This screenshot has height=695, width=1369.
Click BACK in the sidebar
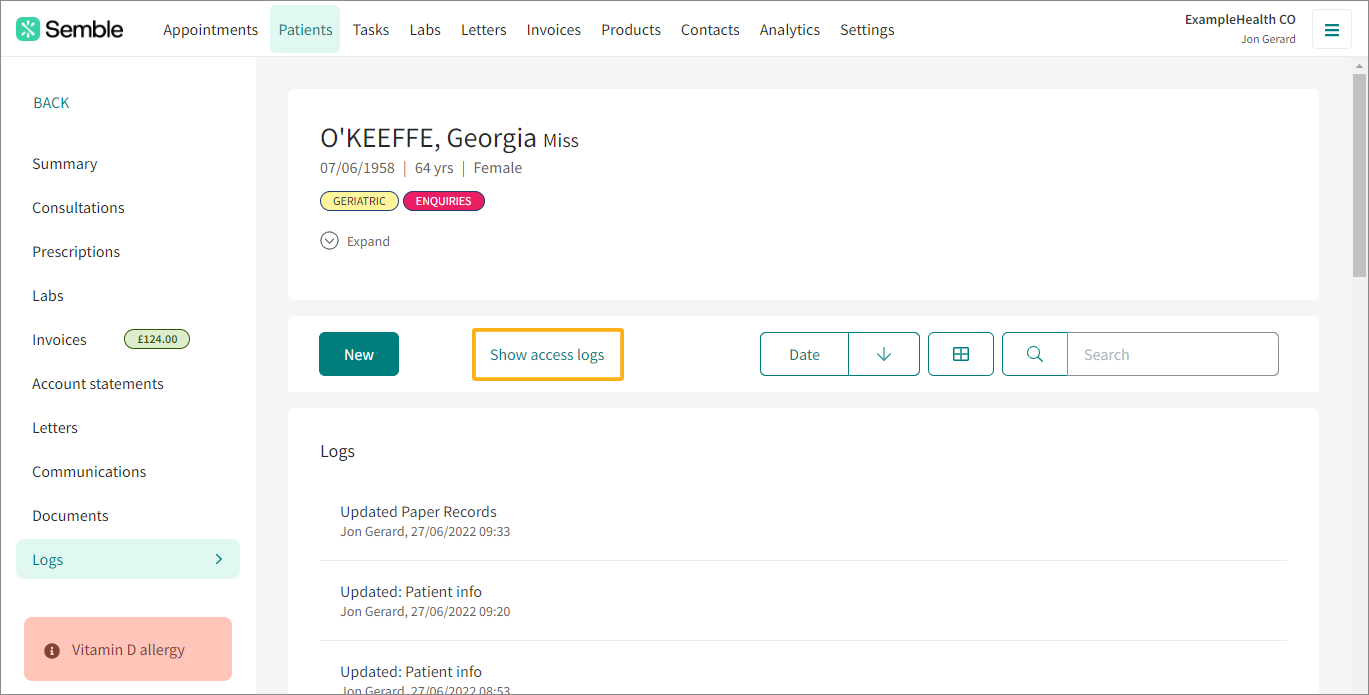click(51, 103)
